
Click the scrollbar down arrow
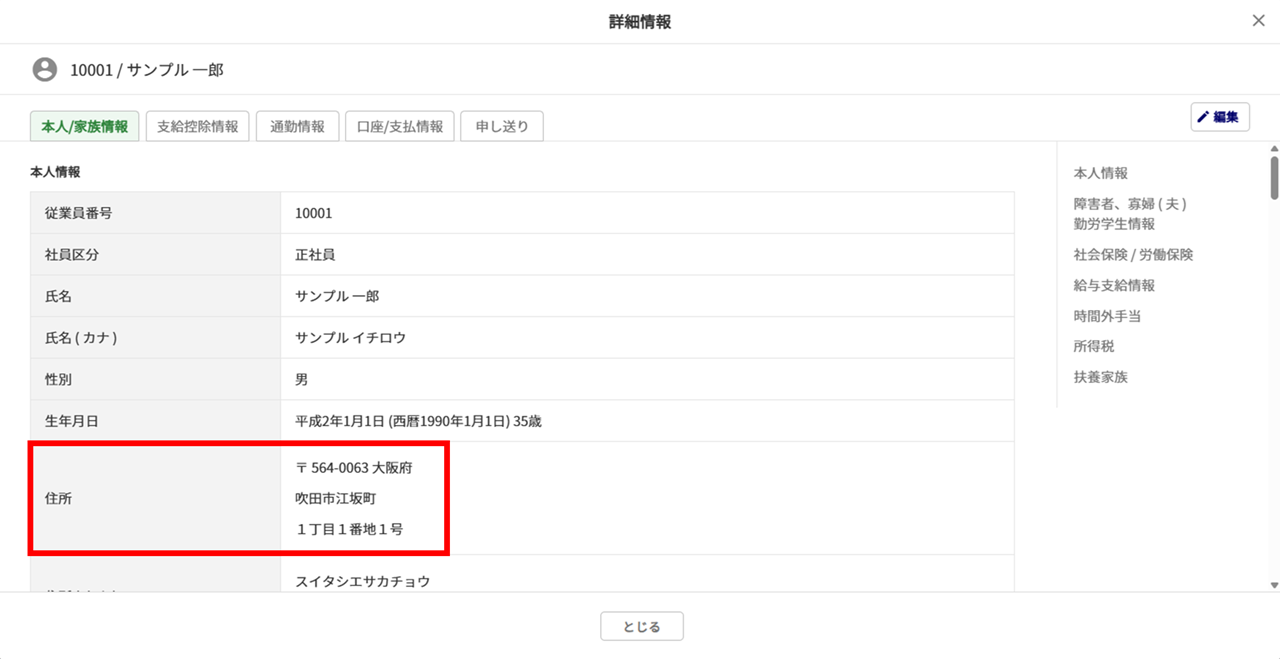click(1274, 585)
